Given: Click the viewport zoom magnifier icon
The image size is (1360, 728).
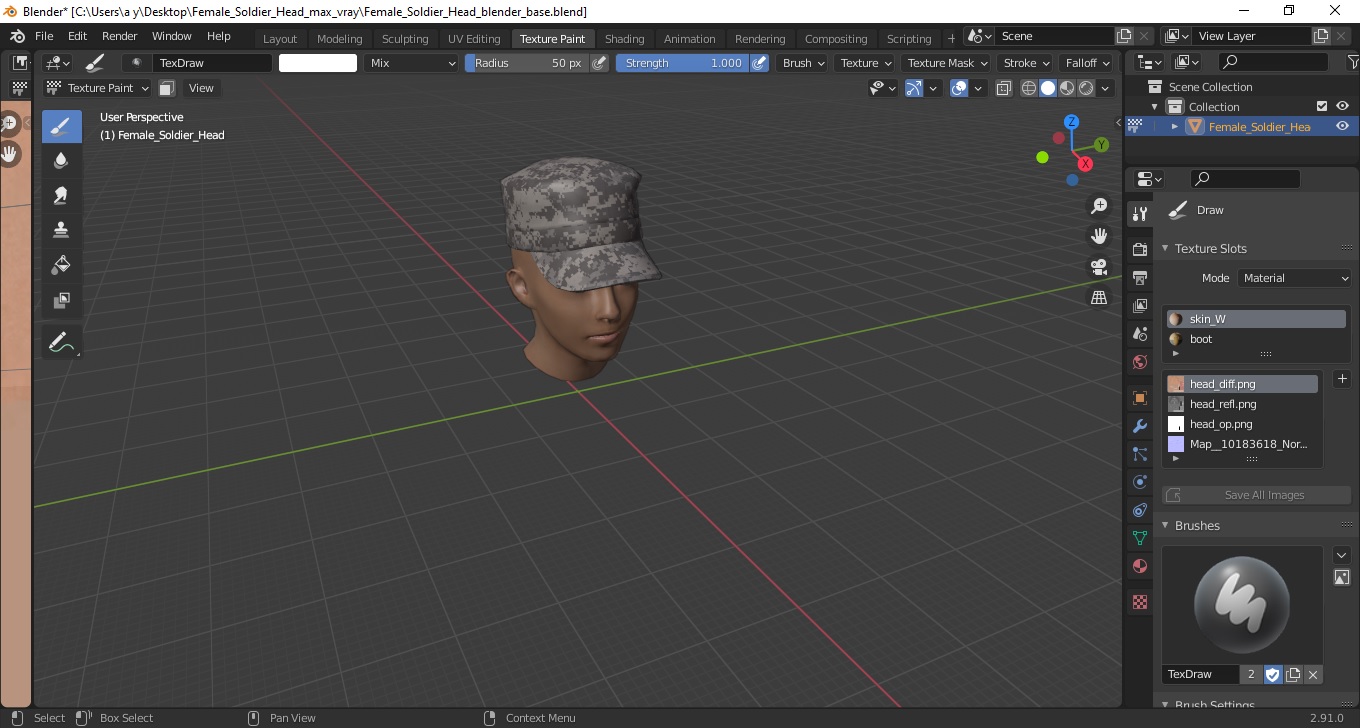Looking at the screenshot, I should [1099, 206].
